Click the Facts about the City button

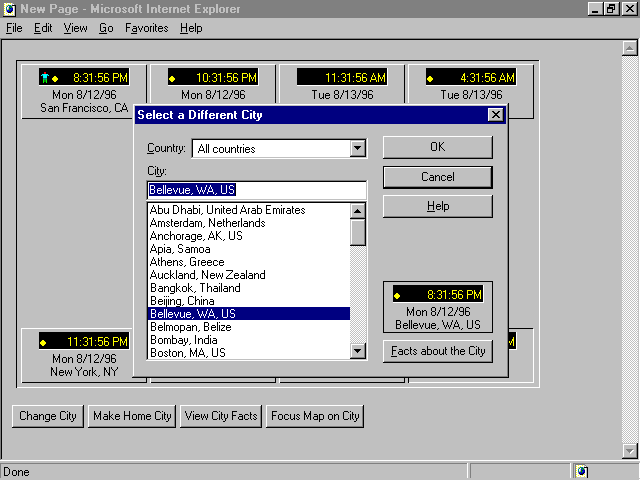(x=437, y=351)
